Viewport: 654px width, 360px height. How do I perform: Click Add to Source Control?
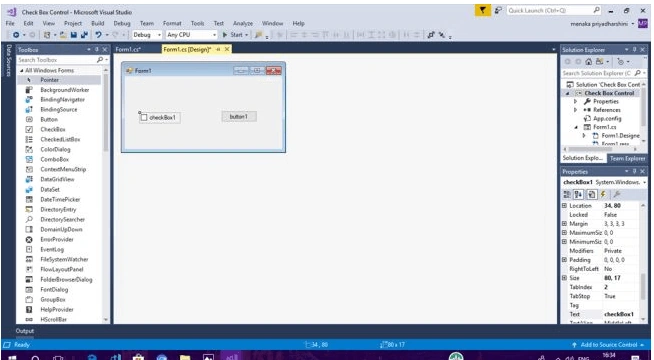tap(609, 345)
